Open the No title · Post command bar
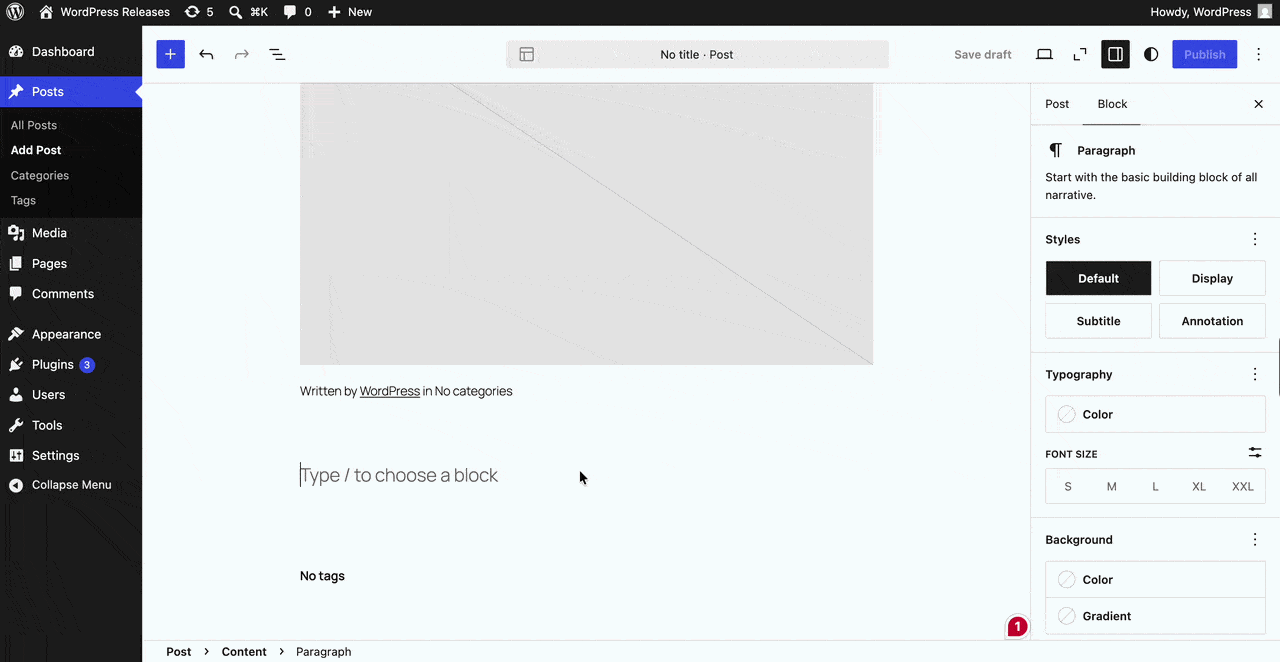Image resolution: width=1280 pixels, height=662 pixels. pyautogui.click(x=697, y=54)
